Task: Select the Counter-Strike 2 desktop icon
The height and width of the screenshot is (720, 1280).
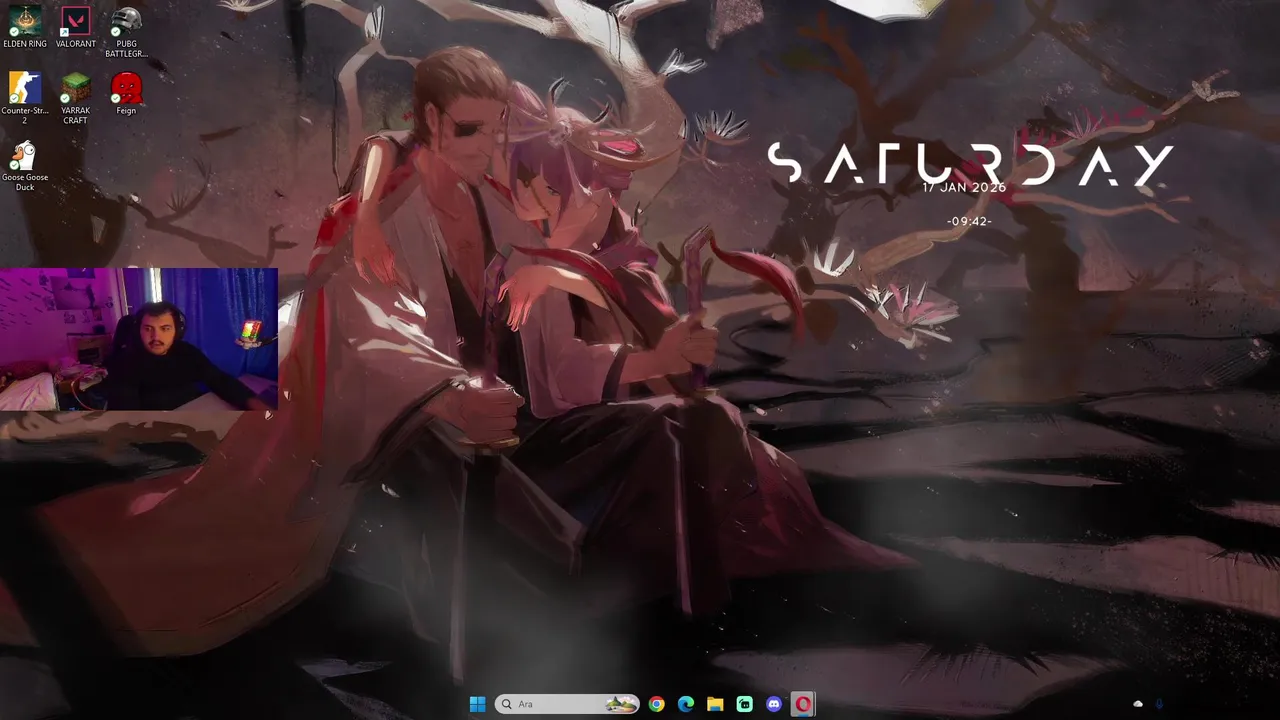Action: [25, 98]
